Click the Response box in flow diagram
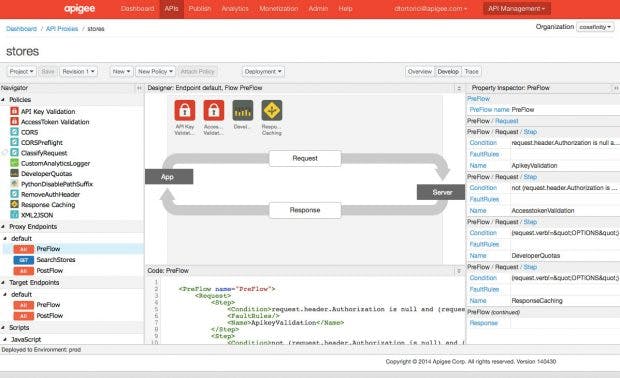Screen dimensions: 620x378 pyautogui.click(x=305, y=210)
